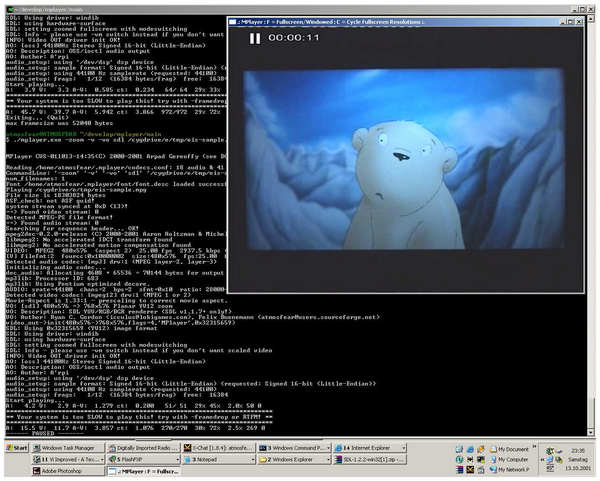Image resolution: width=600 pixels, height=481 pixels.
Task: Click the OSD timer 00:00:11
Action: pos(293,38)
